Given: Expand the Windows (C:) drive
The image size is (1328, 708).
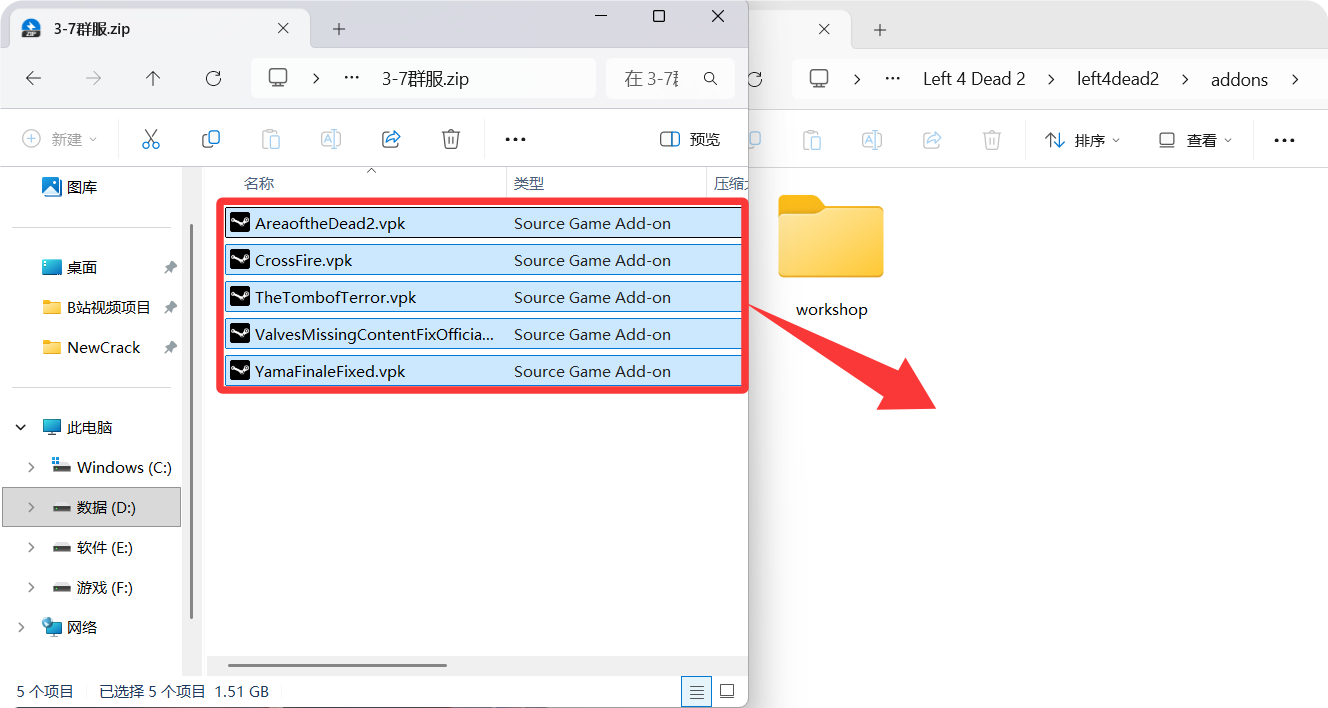Looking at the screenshot, I should pyautogui.click(x=31, y=467).
